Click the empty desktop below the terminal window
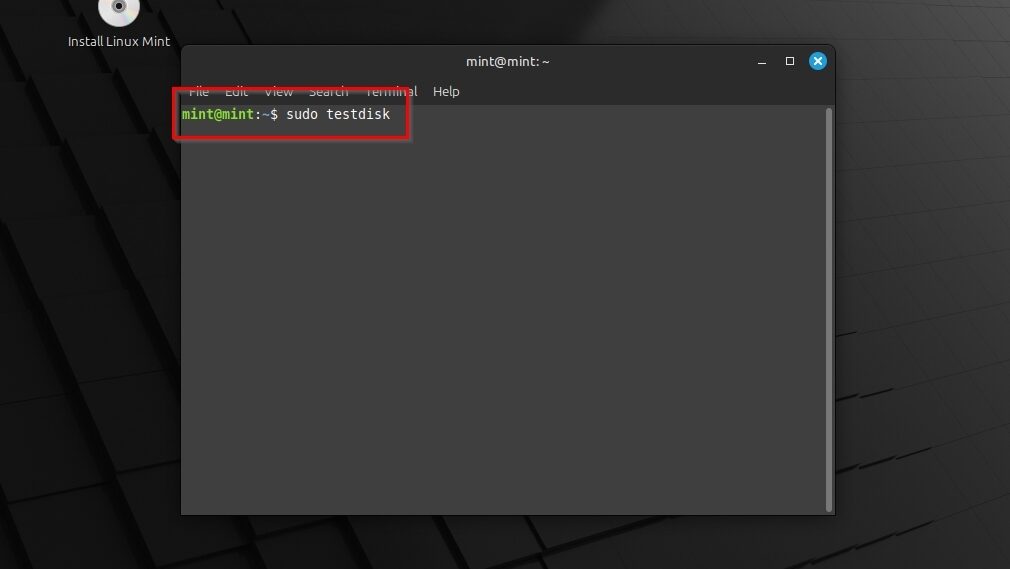Screen dimensions: 1010x569 point(500,543)
